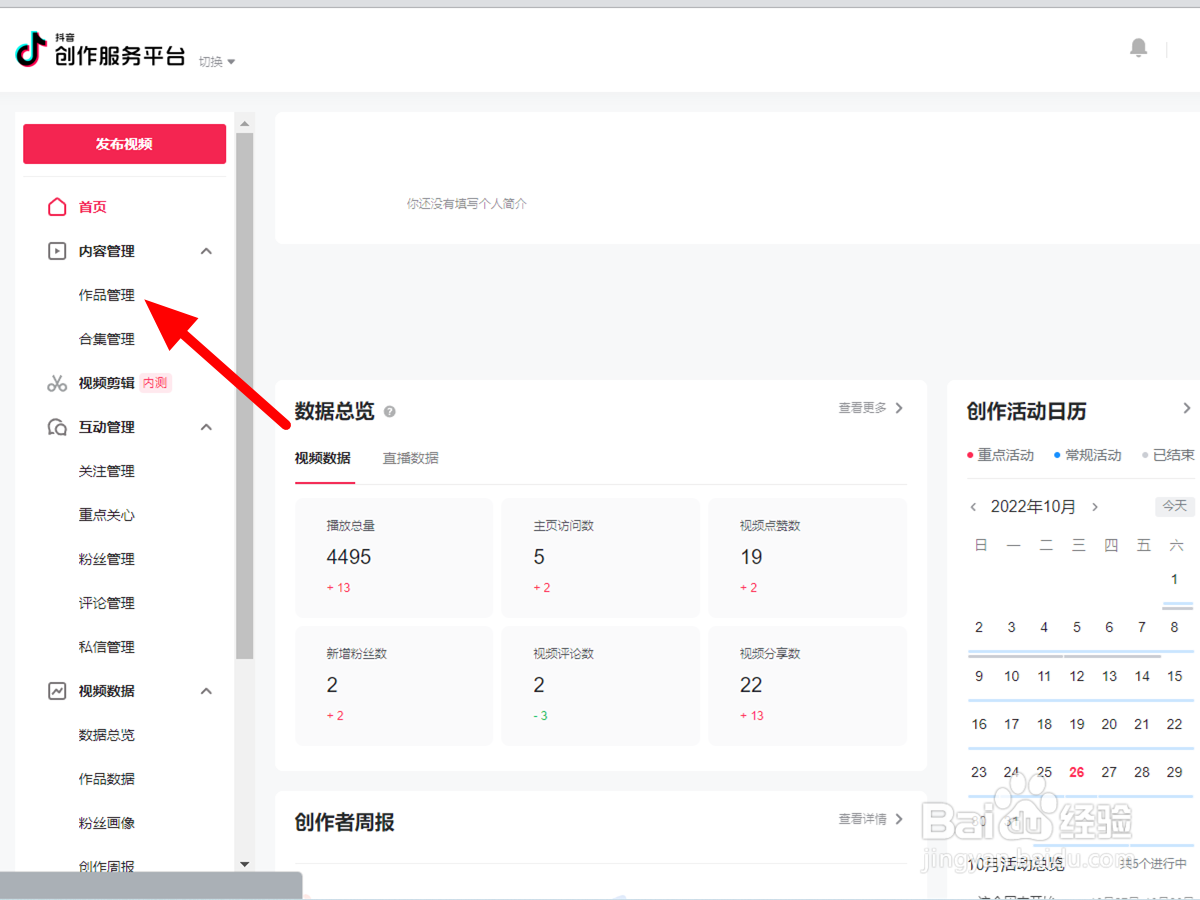
Task: Click 重点活动 legend label
Action: [x=1006, y=455]
